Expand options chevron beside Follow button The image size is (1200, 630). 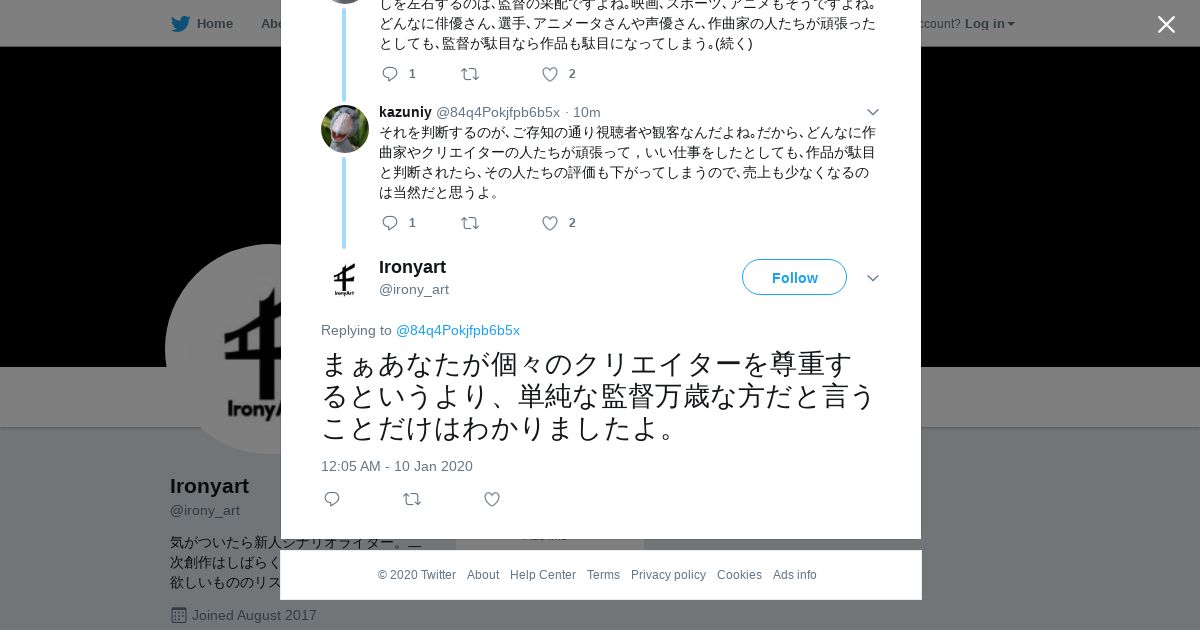873,278
